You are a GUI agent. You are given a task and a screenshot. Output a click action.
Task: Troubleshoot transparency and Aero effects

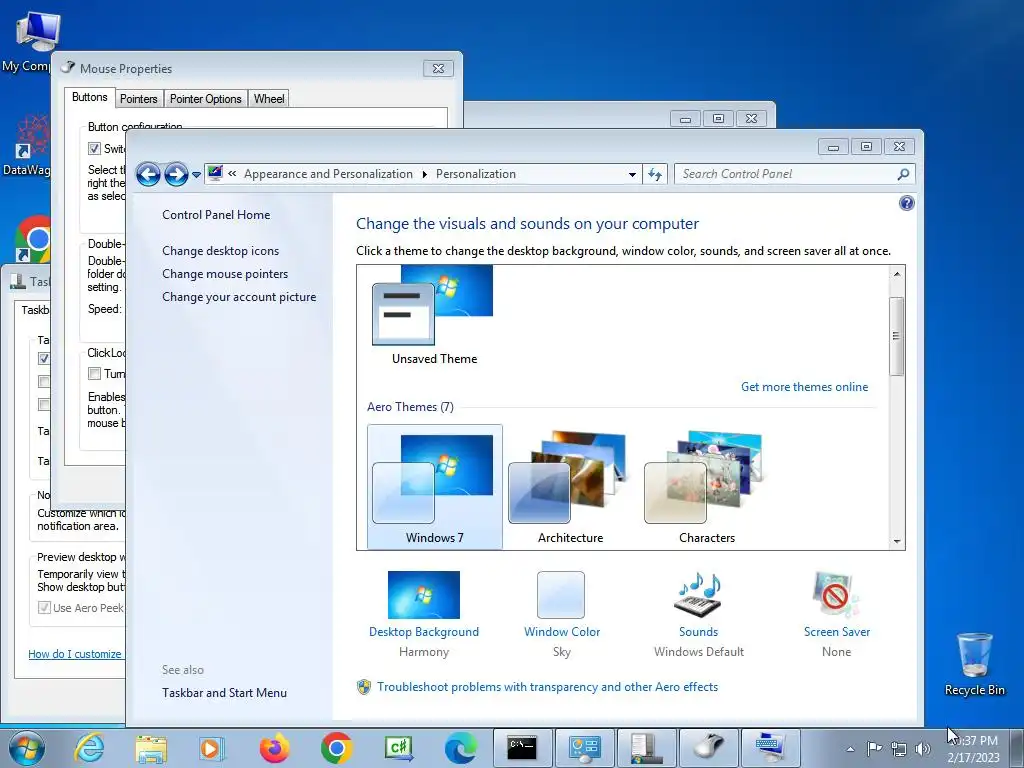[x=547, y=687]
